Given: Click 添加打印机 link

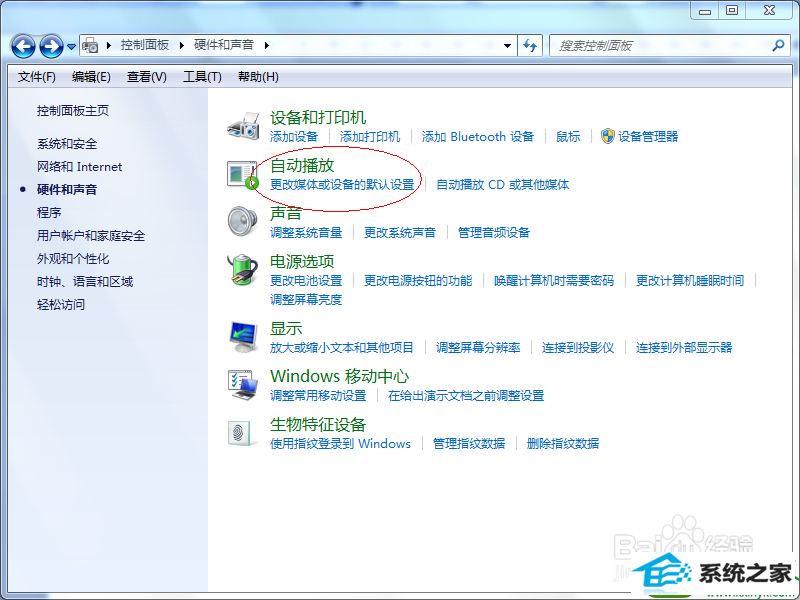Looking at the screenshot, I should click(x=370, y=137).
